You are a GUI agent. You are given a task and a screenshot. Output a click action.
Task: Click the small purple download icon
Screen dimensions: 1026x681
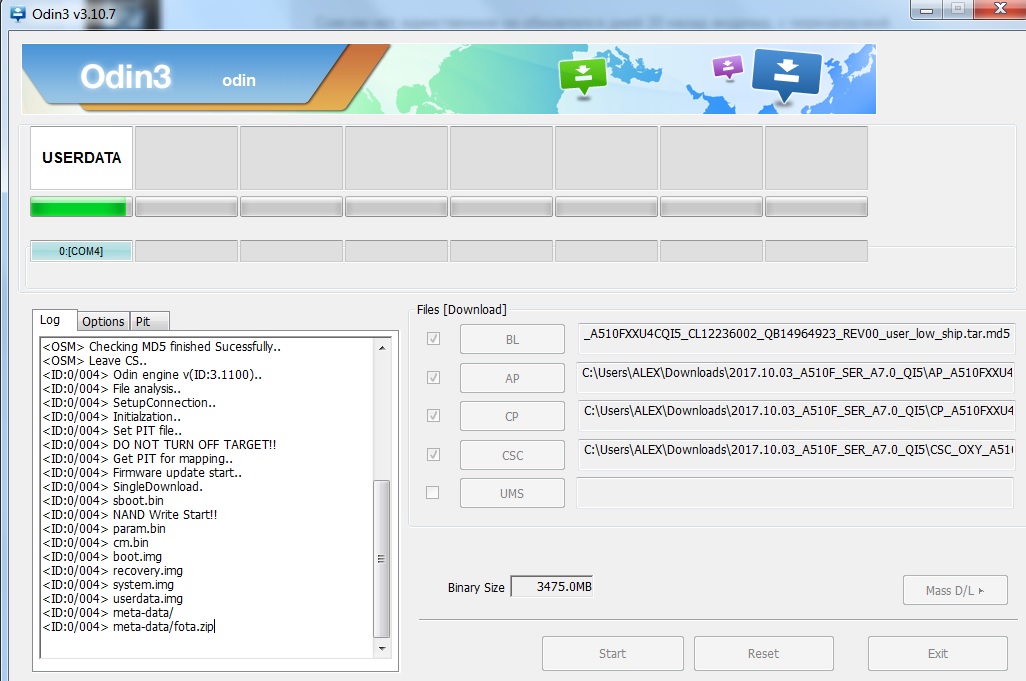728,68
